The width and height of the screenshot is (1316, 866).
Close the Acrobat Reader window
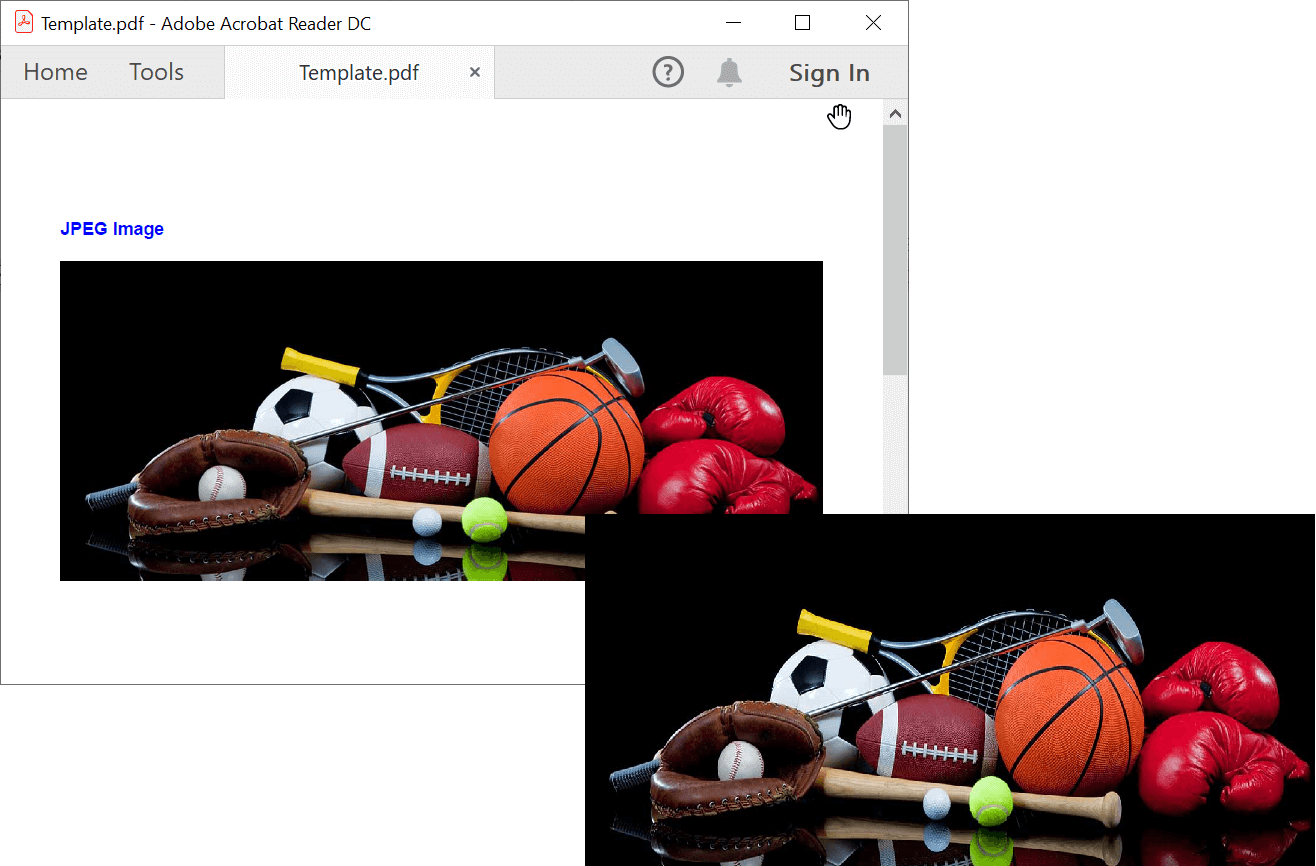tap(873, 23)
